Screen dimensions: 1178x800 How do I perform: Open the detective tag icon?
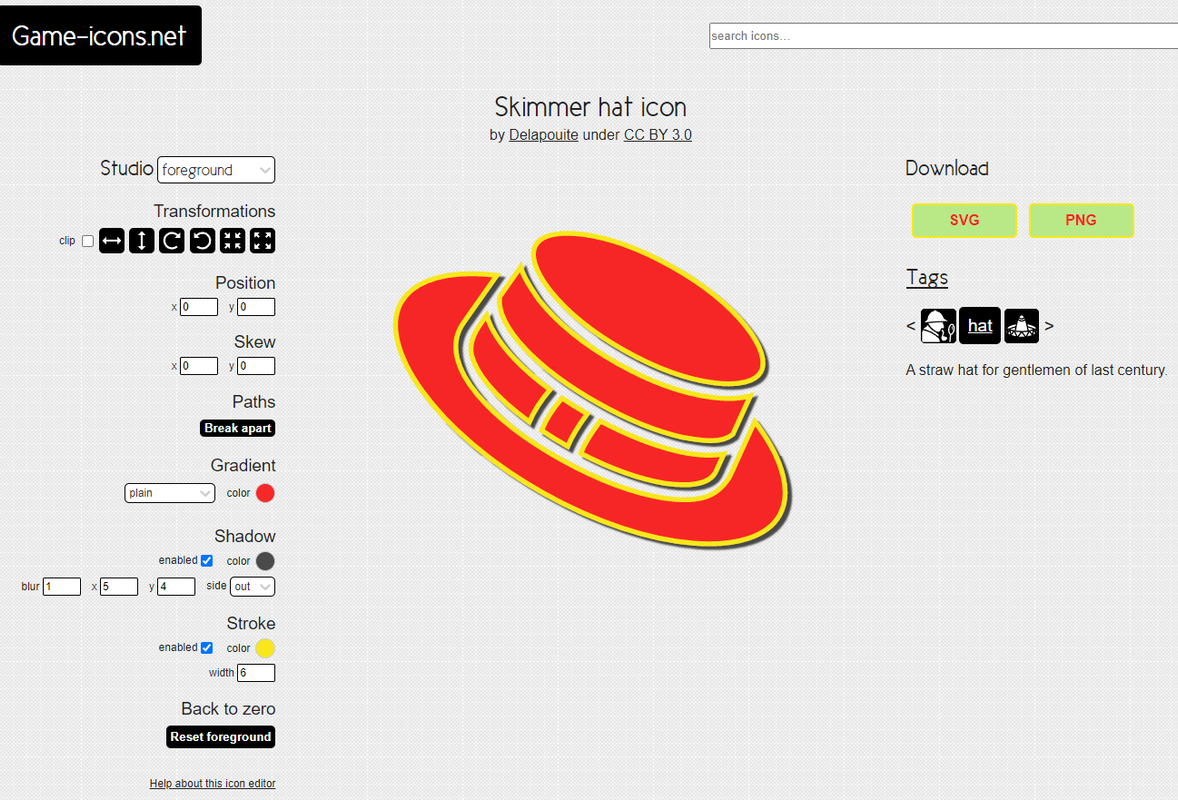pos(938,326)
